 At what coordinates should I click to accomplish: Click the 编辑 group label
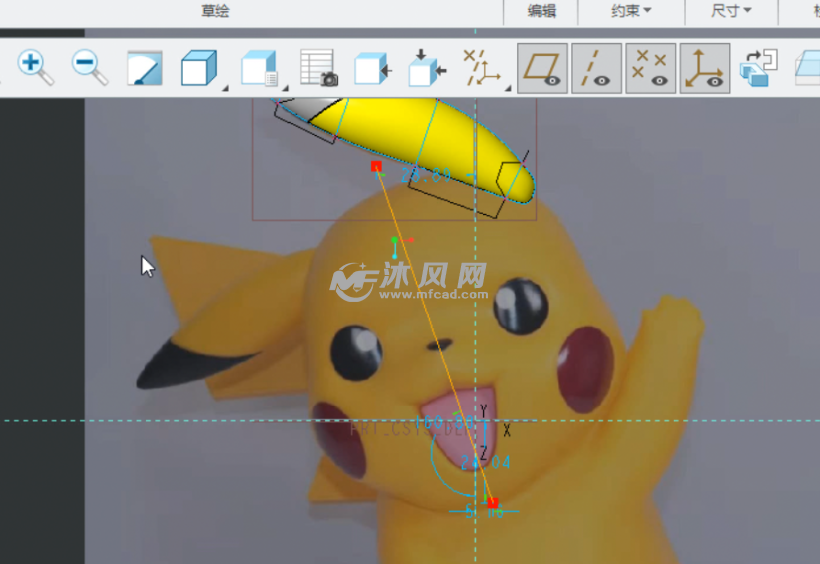(541, 10)
